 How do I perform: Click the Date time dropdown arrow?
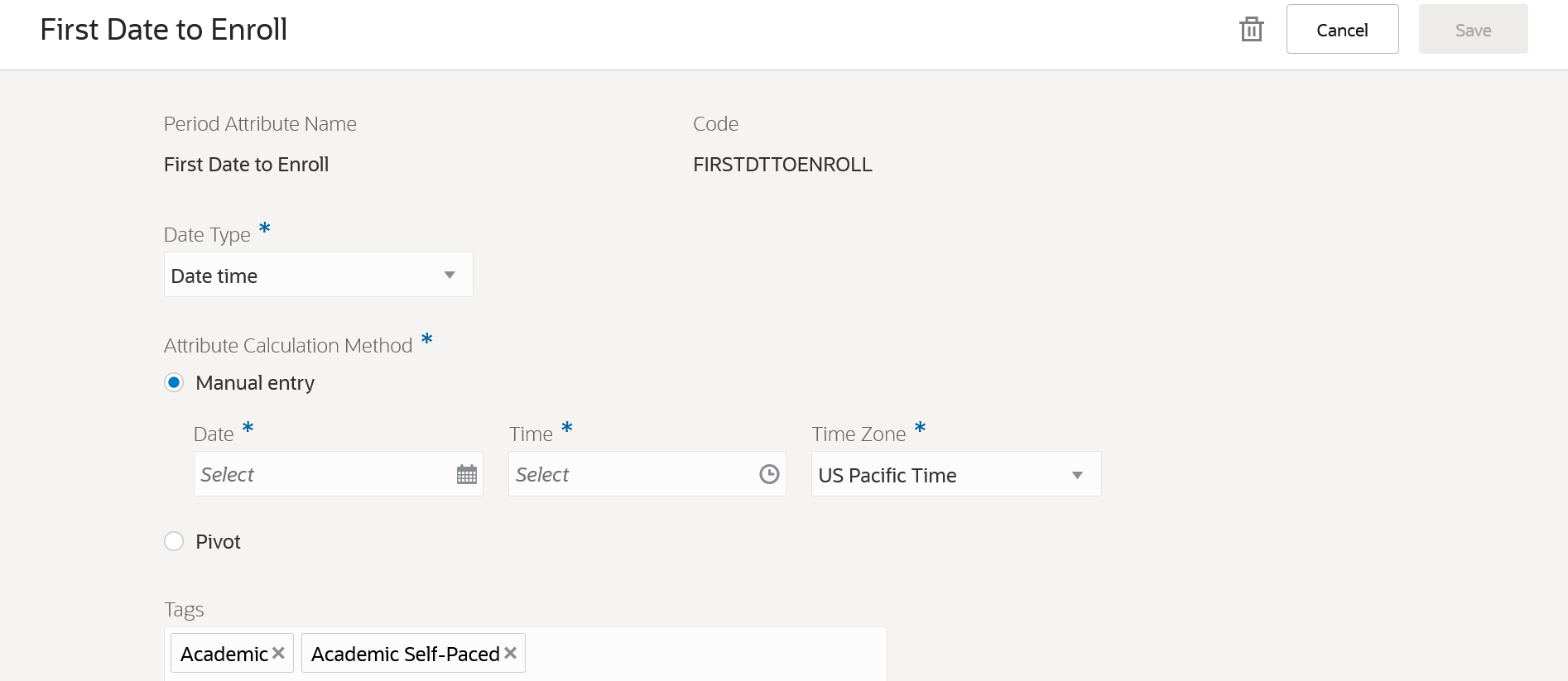pos(450,276)
